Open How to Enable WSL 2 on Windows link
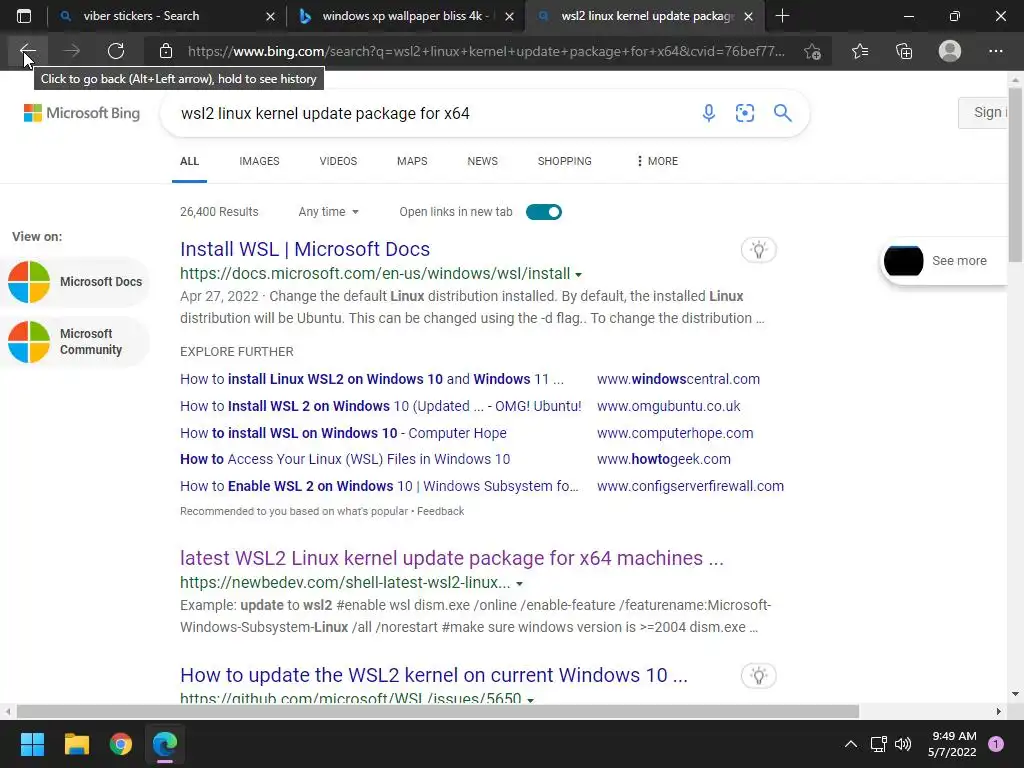Viewport: 1024px width, 768px height. click(379, 486)
